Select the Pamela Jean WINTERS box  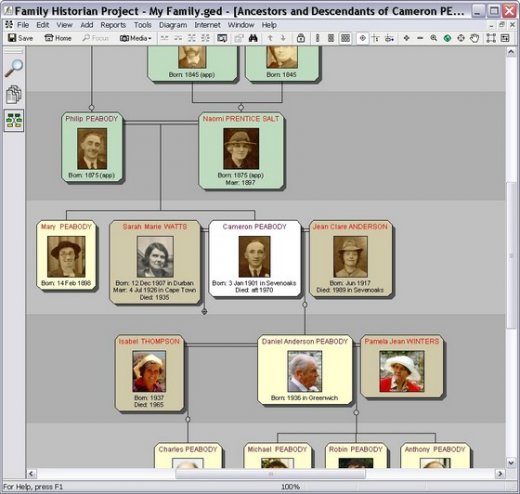coord(402,366)
